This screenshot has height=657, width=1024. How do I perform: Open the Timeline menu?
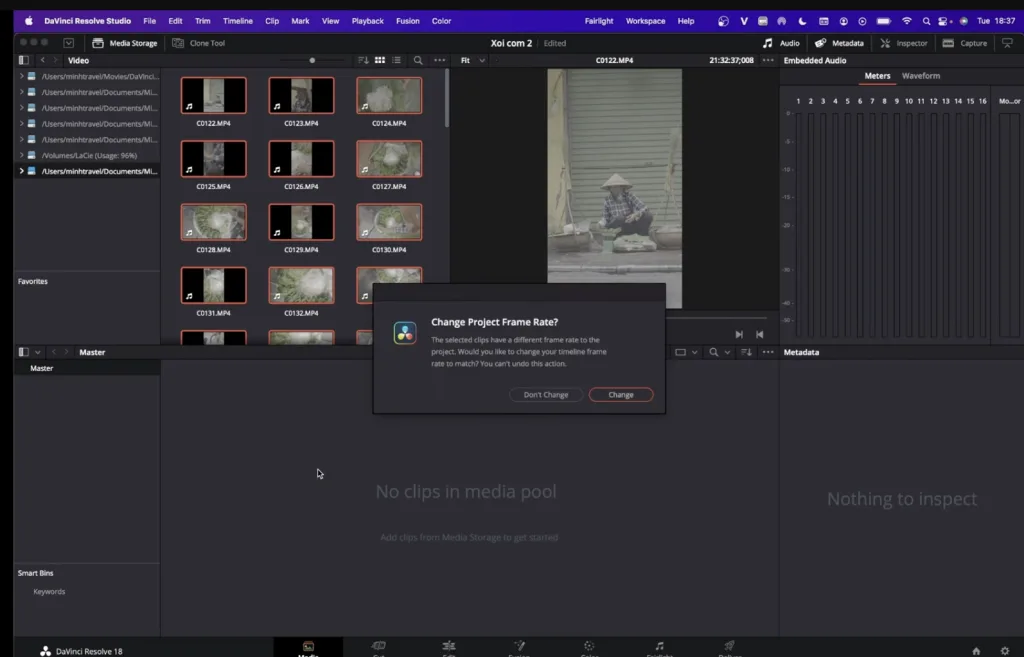(x=238, y=21)
